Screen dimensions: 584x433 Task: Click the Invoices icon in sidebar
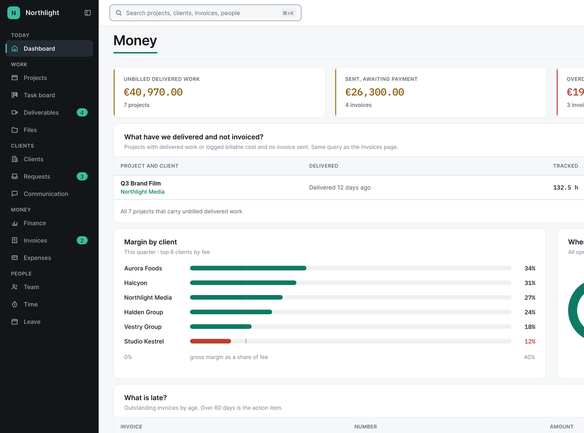pyautogui.click(x=15, y=241)
